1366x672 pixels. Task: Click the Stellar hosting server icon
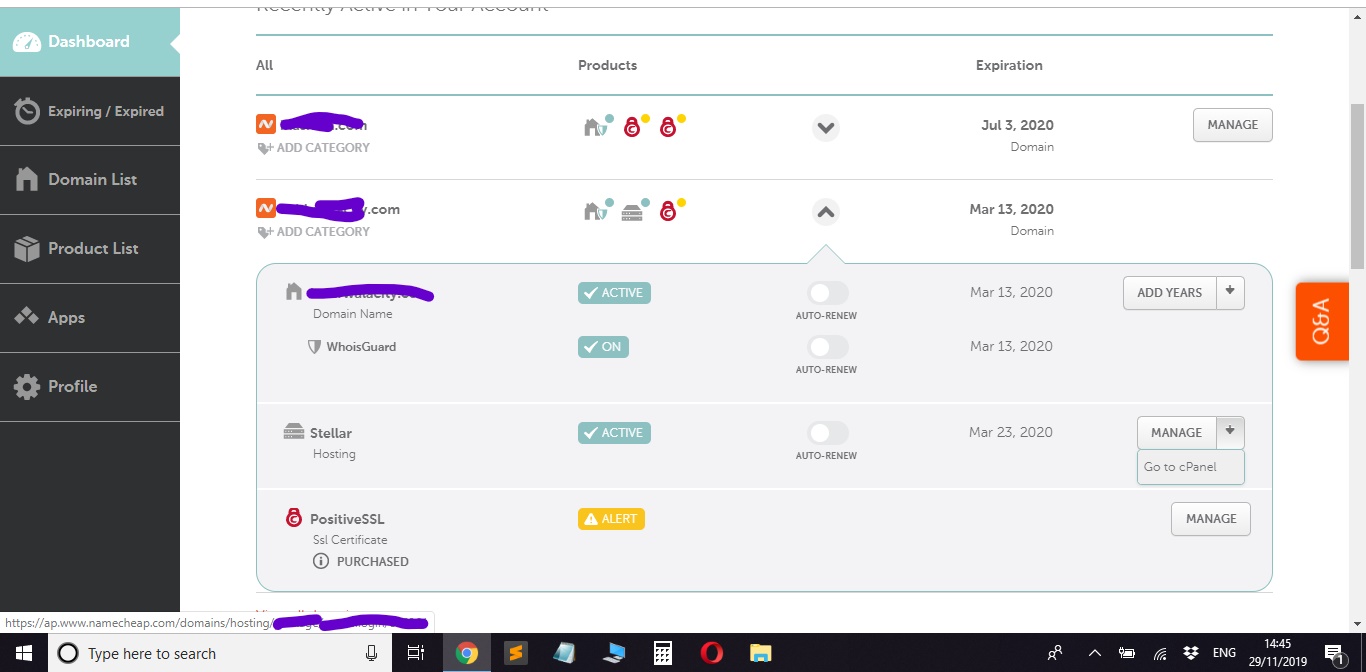point(293,432)
